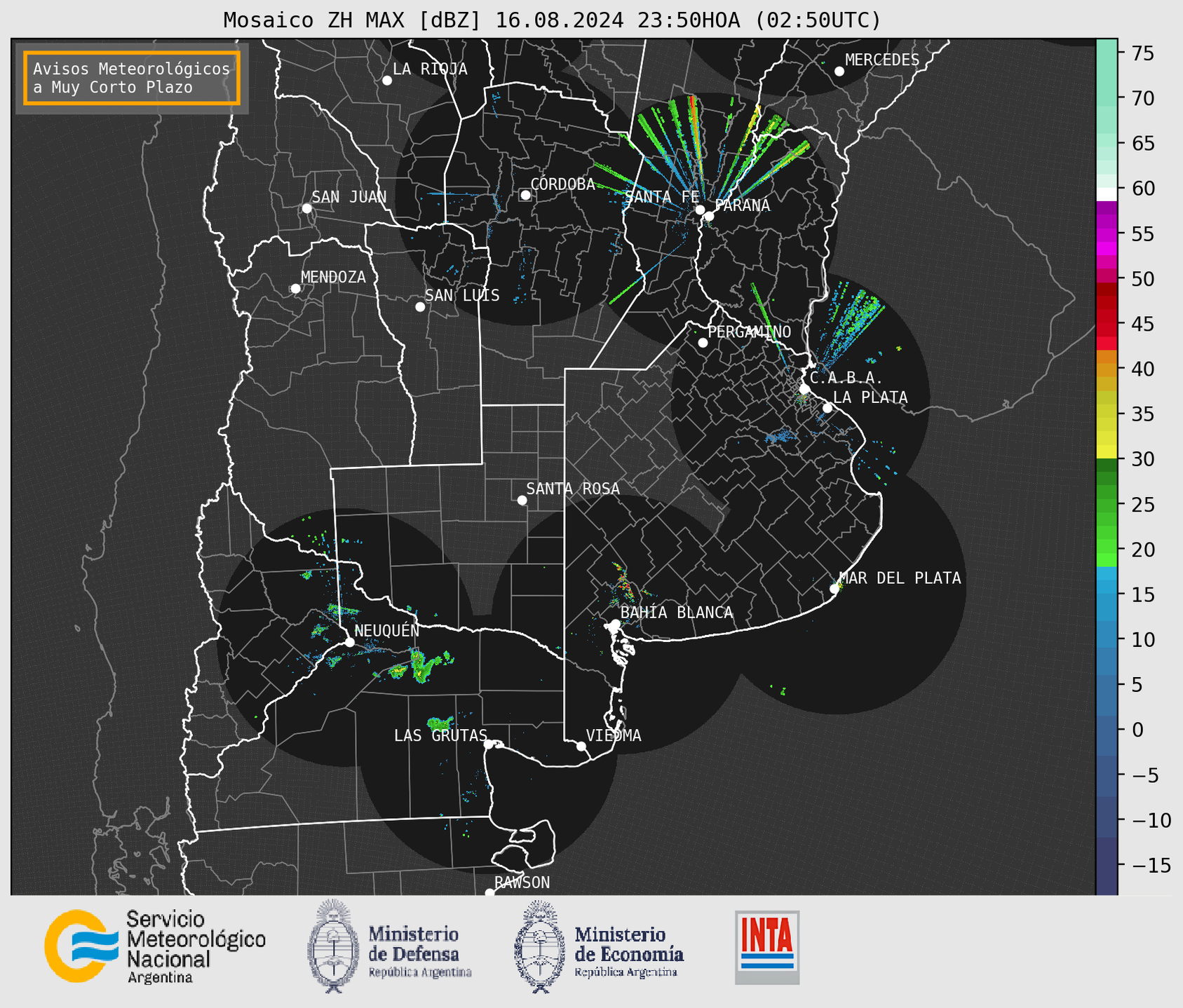Click the 30 dBZ colorbar tick label
The width and height of the screenshot is (1183, 1008).
[x=1142, y=460]
